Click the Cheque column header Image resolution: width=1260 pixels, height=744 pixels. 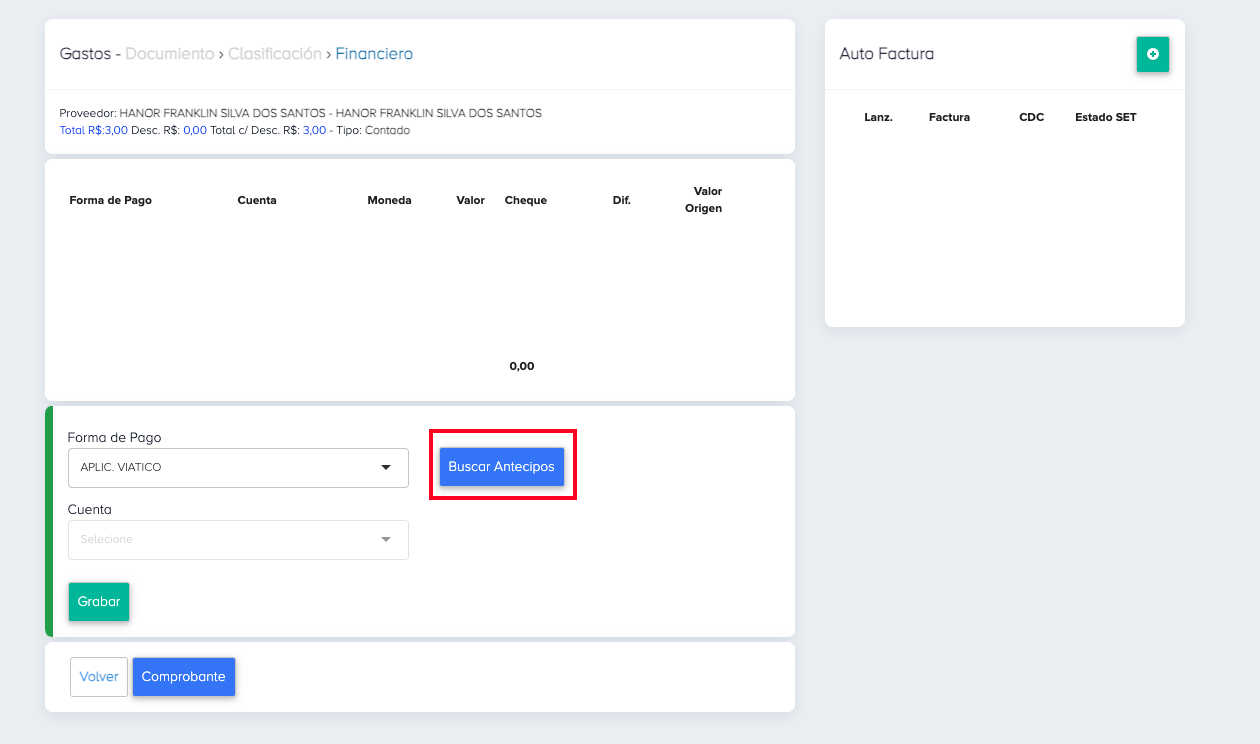(x=526, y=200)
